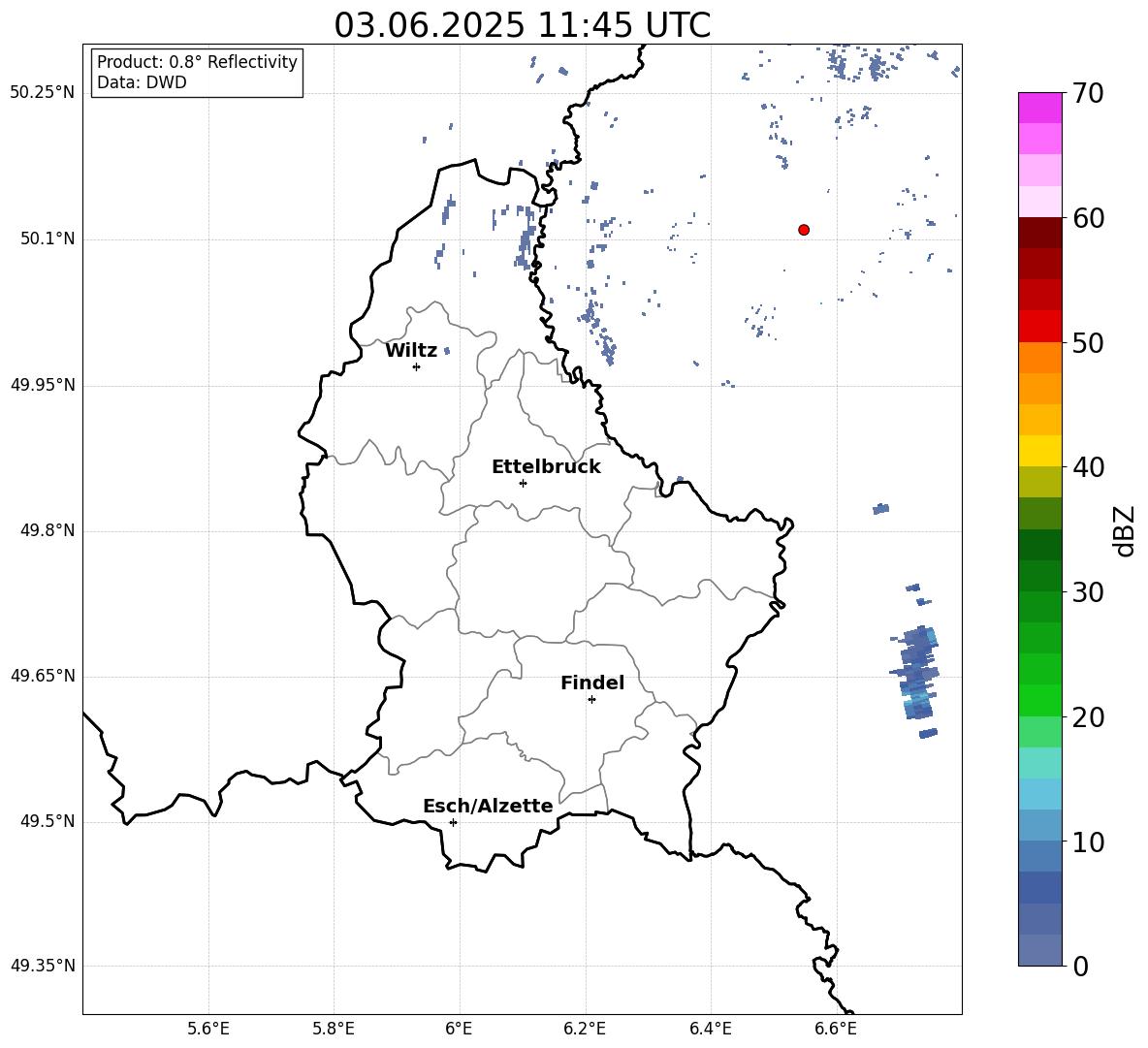Pick the dark blue colorbar segment above 0
This screenshot has width=1148, height=1048.
coord(1039,888)
